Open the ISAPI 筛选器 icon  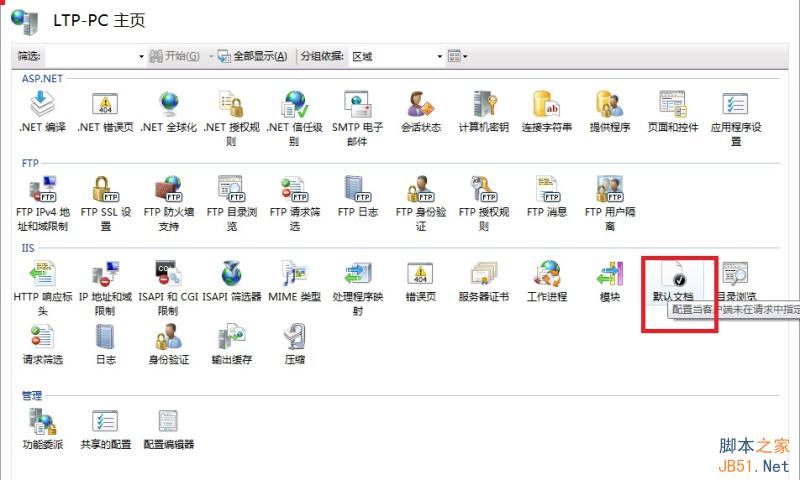[x=231, y=274]
